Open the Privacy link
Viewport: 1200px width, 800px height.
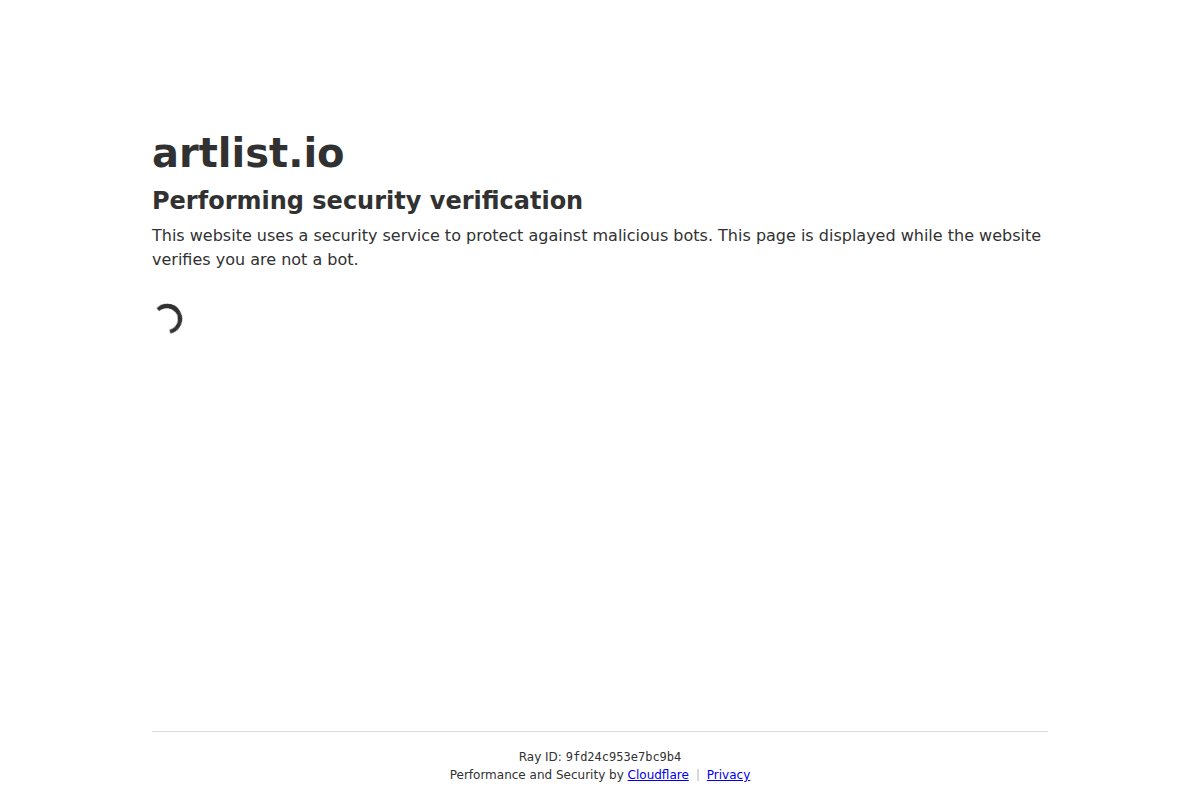pyautogui.click(x=728, y=775)
